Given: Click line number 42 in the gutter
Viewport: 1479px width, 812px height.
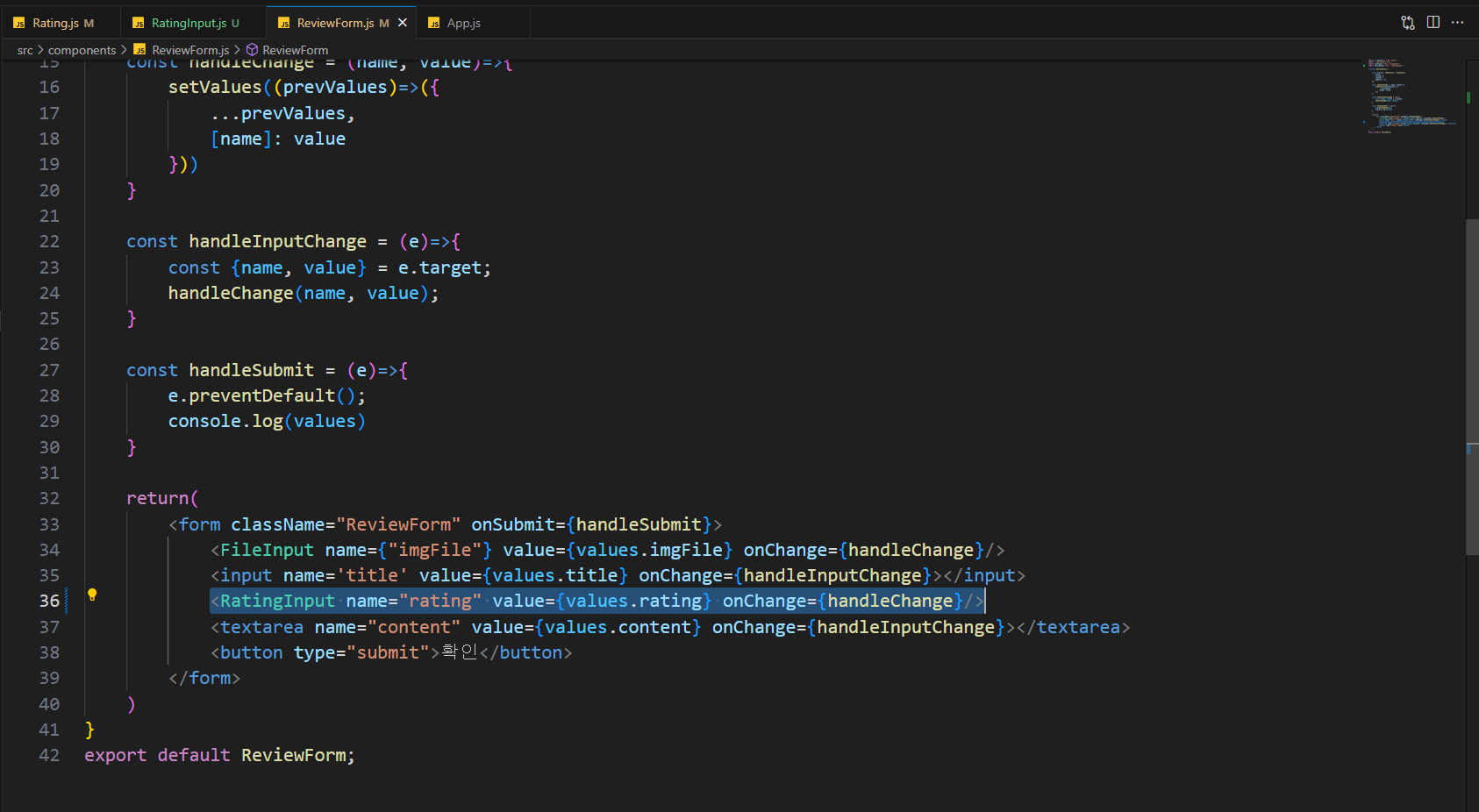Looking at the screenshot, I should pos(49,756).
